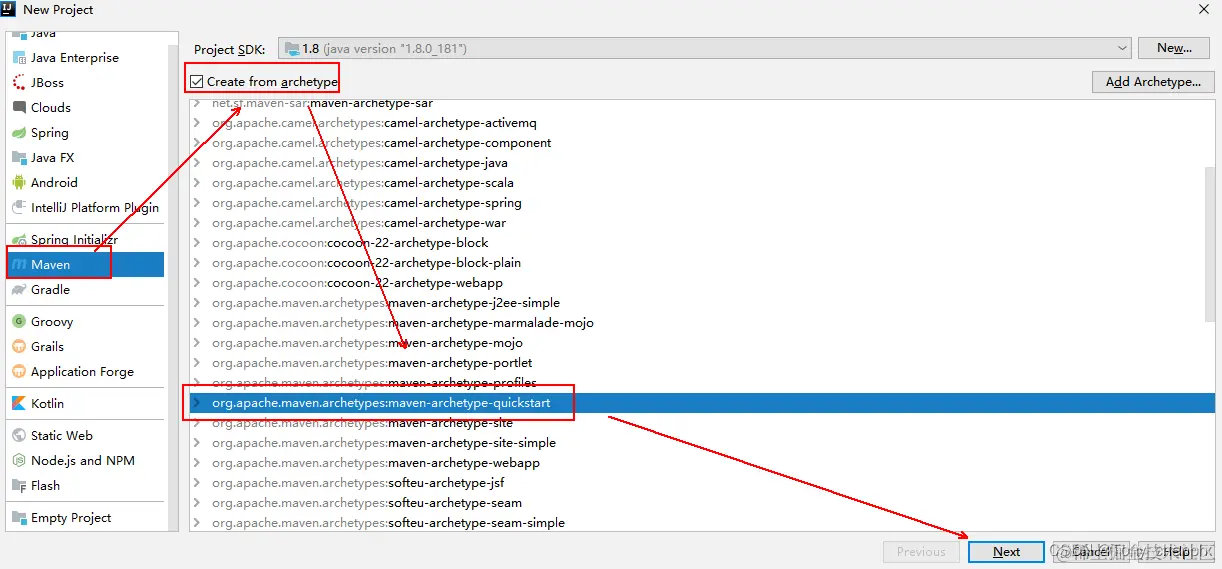Click the Android robot icon
This screenshot has height=569, width=1222.
tap(20, 183)
